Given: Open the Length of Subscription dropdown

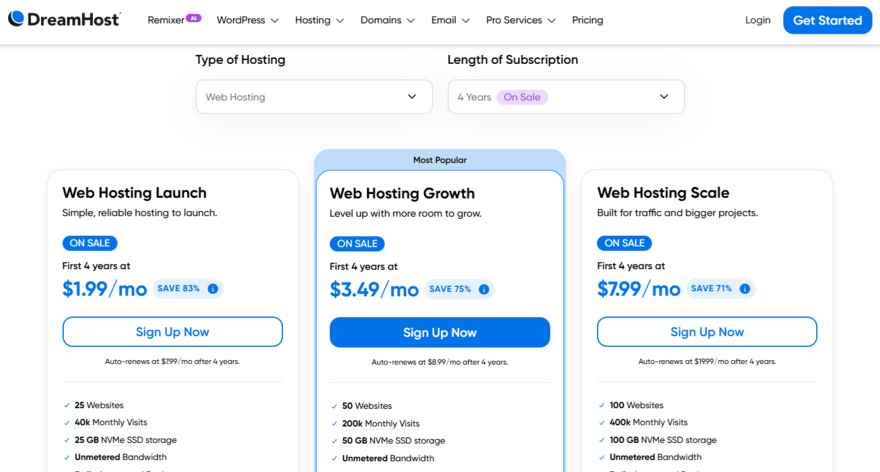Looking at the screenshot, I should point(566,97).
